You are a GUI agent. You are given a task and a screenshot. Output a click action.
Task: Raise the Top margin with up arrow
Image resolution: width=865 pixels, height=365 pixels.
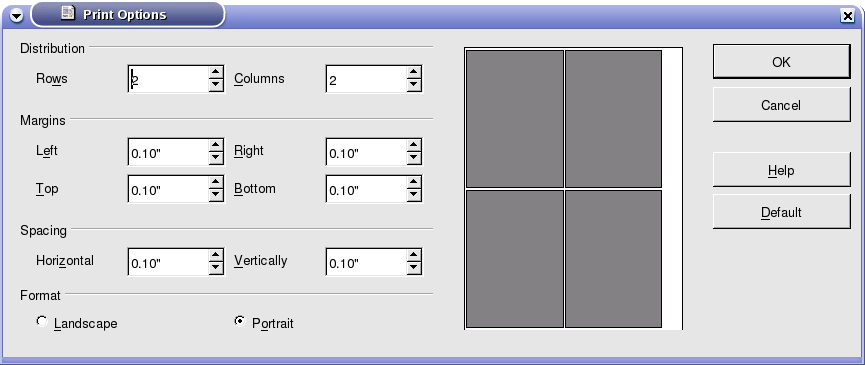point(216,182)
